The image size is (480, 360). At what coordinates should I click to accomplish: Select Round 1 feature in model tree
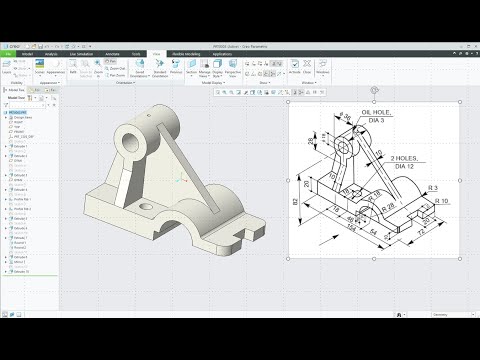click(x=18, y=243)
